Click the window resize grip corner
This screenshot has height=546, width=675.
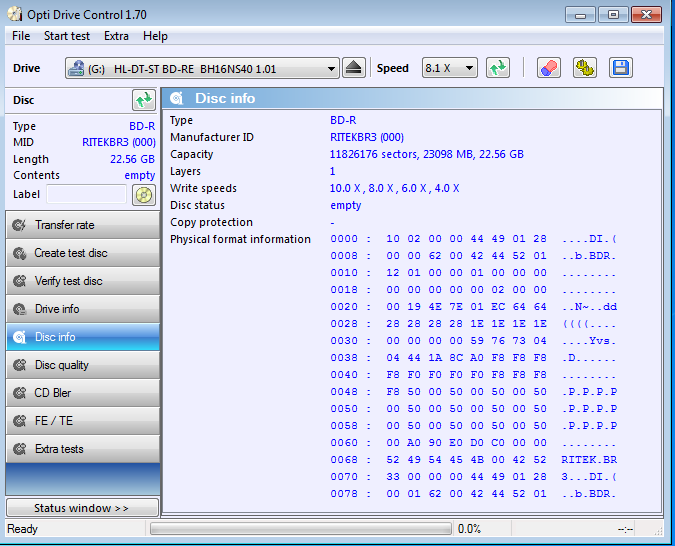658,531
